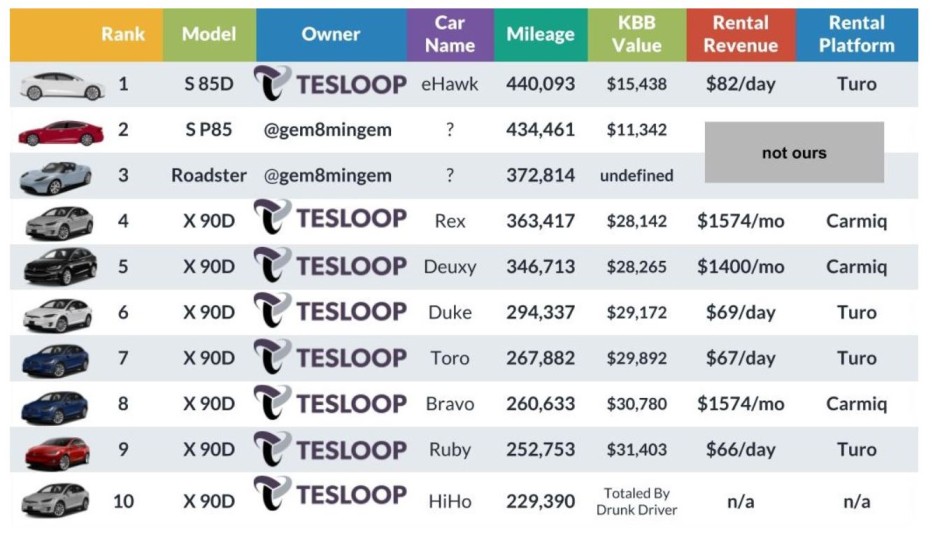Click the Tesloop logo in the Rex row
The height and width of the screenshot is (547, 933).
tap(330, 219)
